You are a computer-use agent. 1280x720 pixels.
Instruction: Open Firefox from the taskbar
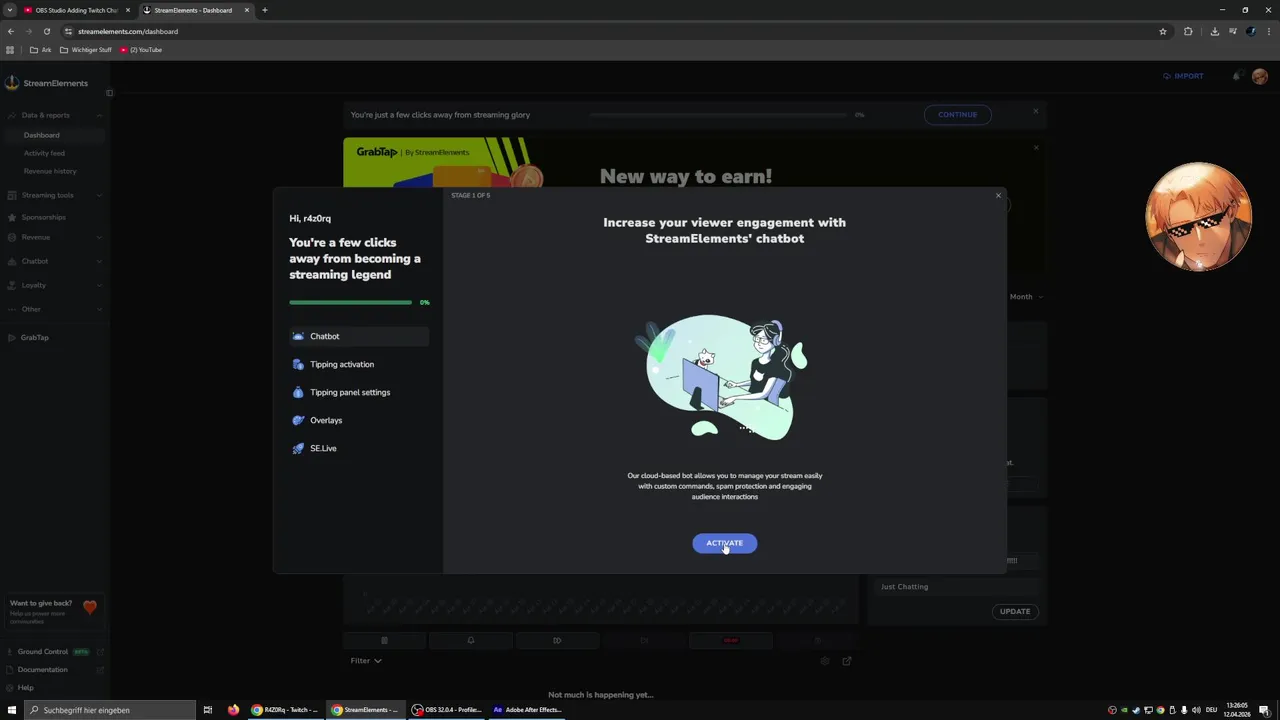point(233,710)
